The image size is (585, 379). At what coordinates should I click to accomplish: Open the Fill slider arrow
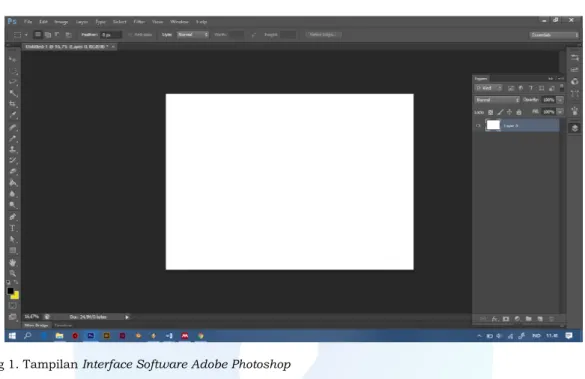tap(560, 112)
